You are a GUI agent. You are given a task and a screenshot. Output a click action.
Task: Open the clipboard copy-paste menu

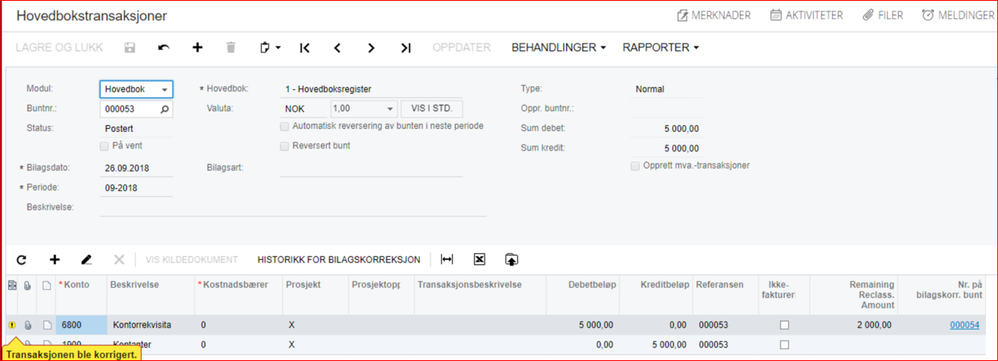coord(271,48)
